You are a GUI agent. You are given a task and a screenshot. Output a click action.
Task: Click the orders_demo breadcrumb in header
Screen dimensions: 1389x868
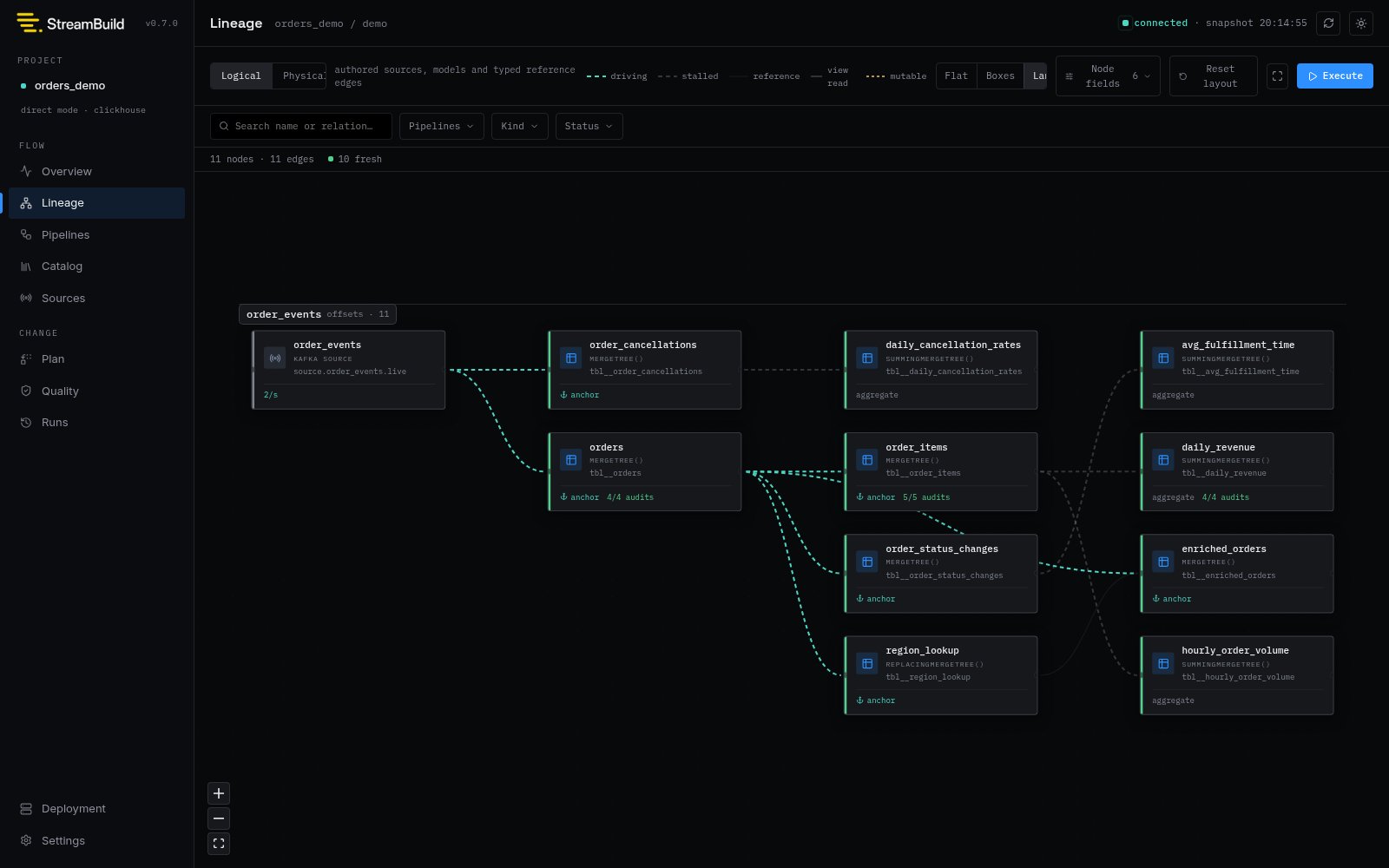(309, 24)
